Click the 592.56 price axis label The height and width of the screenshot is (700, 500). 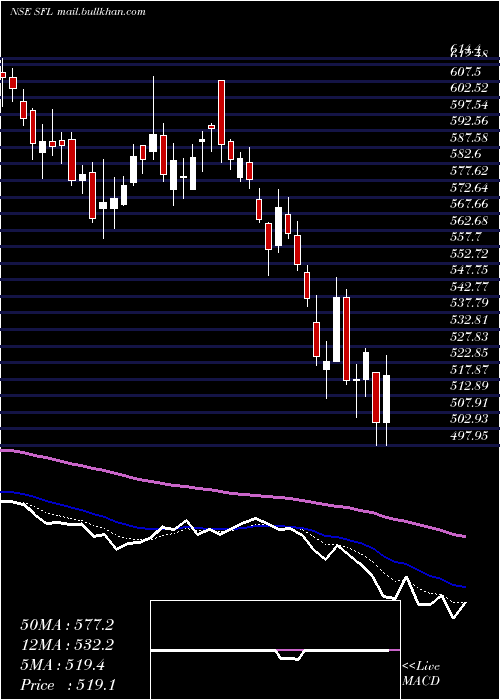coord(469,121)
